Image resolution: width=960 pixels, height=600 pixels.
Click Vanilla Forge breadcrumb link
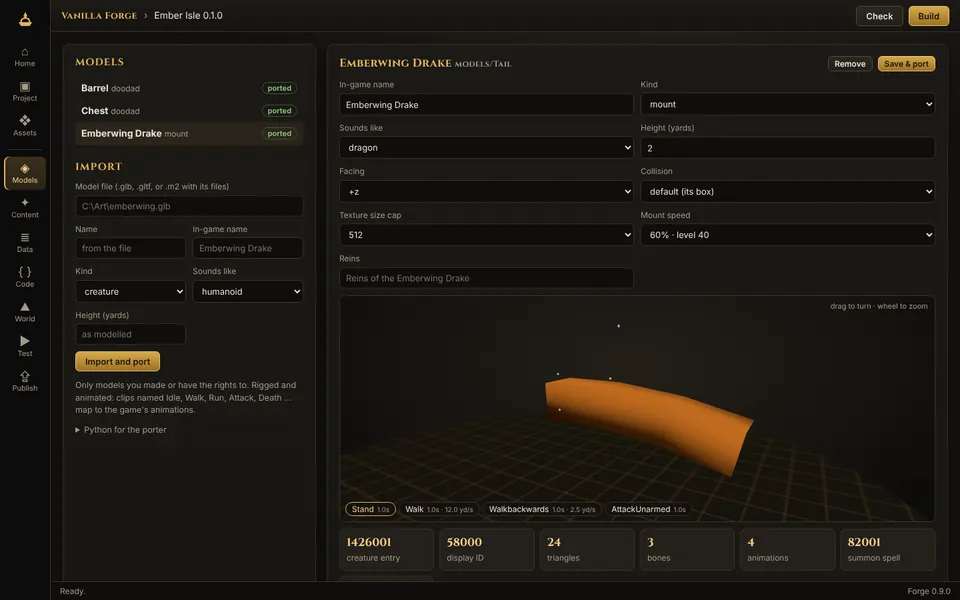[99, 15]
